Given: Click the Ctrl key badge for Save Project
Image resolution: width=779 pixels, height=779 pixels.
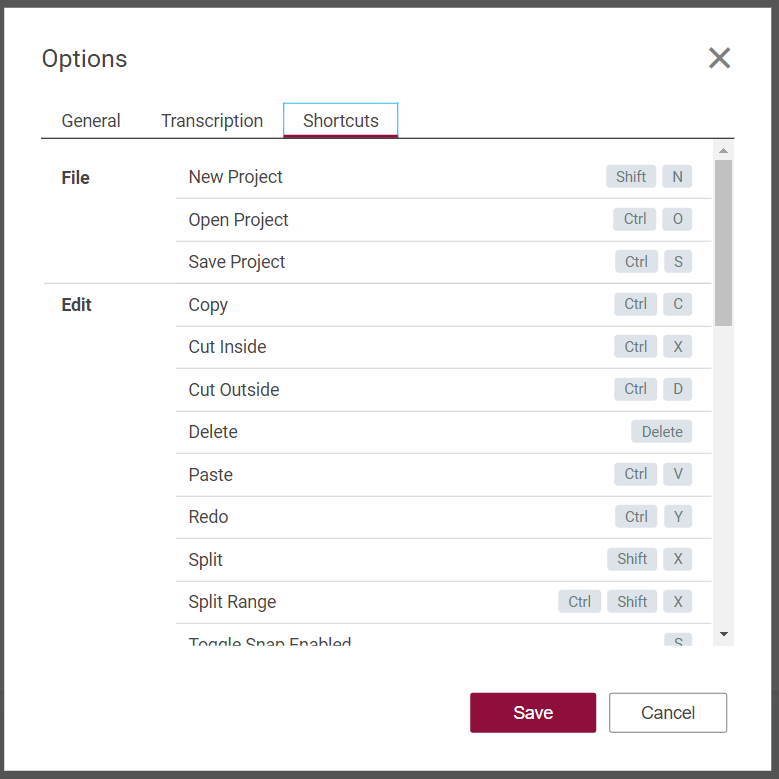Looking at the screenshot, I should click(x=636, y=262).
